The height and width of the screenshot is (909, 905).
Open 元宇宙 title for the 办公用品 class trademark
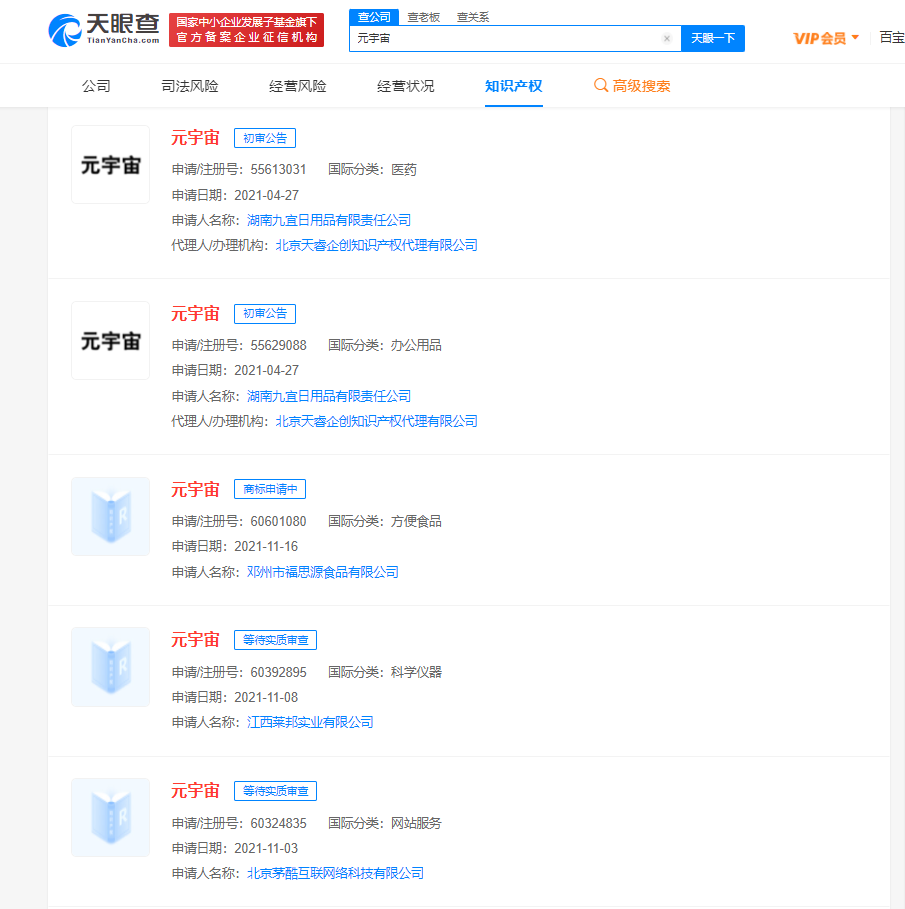tap(195, 314)
